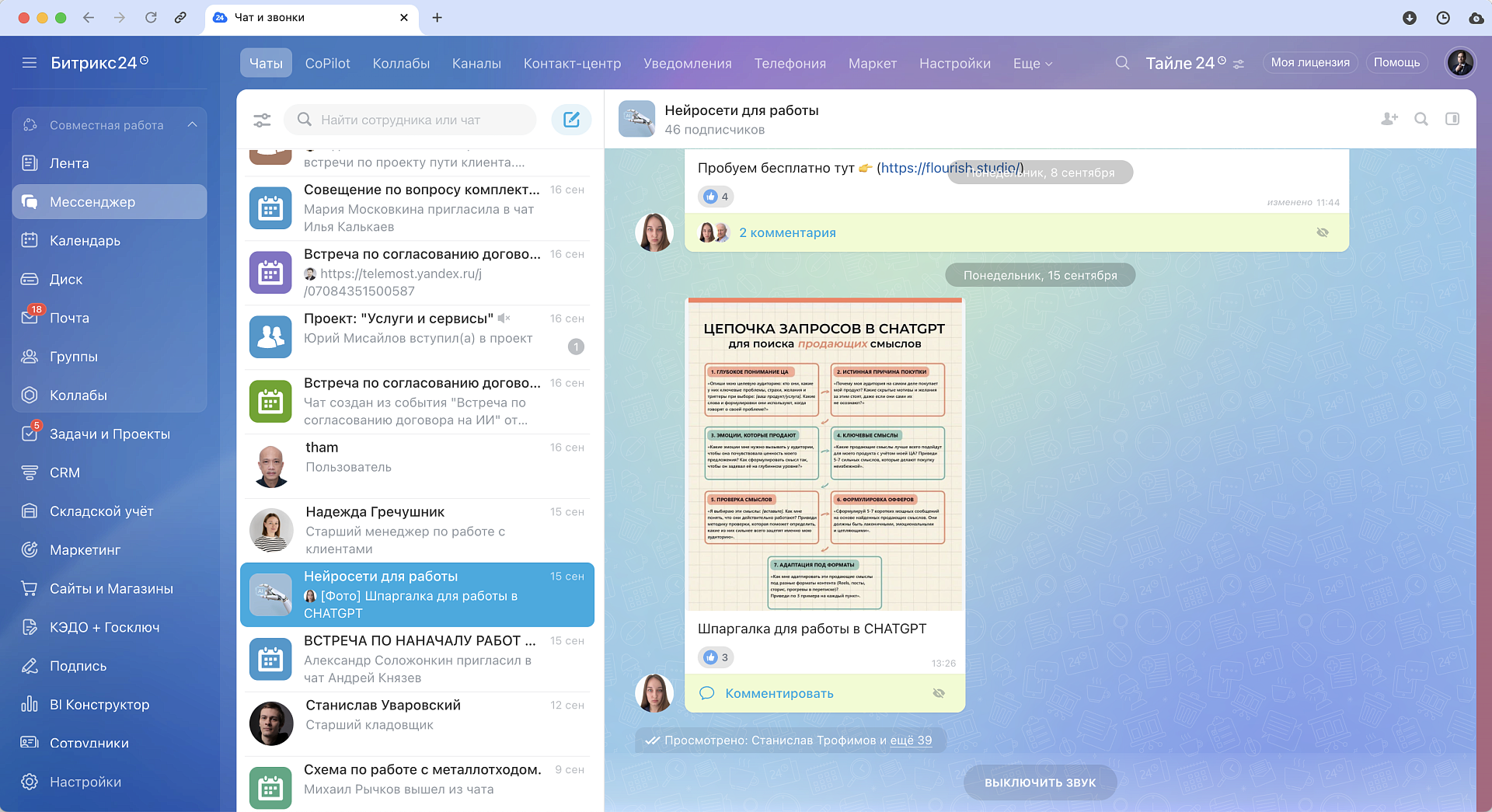Image resolution: width=1492 pixels, height=812 pixels.
Task: Hide comments with the eye-slash icon
Action: click(1323, 232)
